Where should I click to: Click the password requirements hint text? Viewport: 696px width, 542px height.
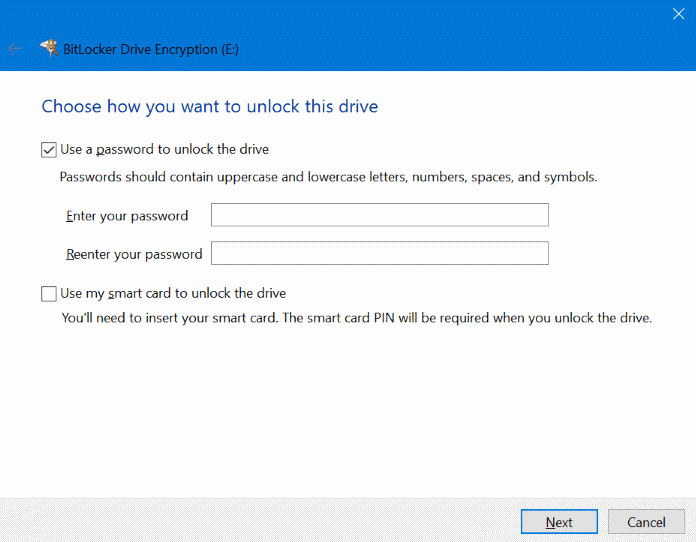point(328,178)
